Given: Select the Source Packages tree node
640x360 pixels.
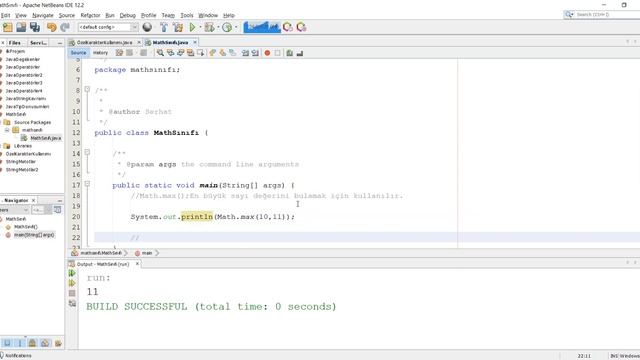Looking at the screenshot, I should [32, 122].
